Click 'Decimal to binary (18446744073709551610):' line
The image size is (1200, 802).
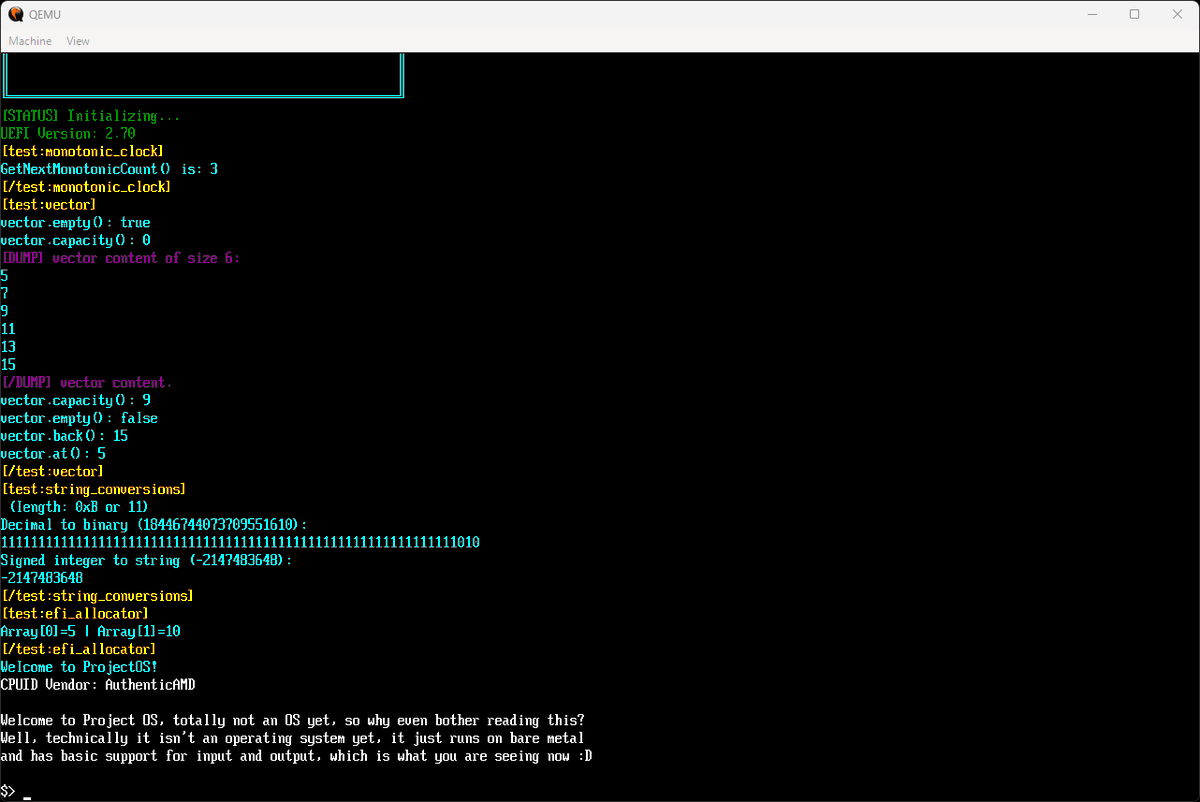(x=154, y=525)
